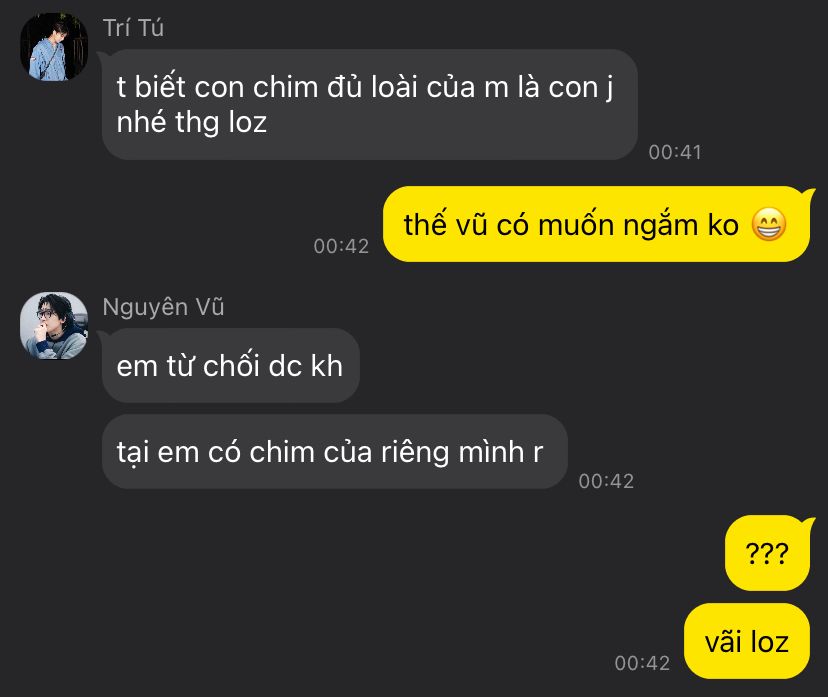Tap the sender name Nguyên Vũ

(x=163, y=307)
